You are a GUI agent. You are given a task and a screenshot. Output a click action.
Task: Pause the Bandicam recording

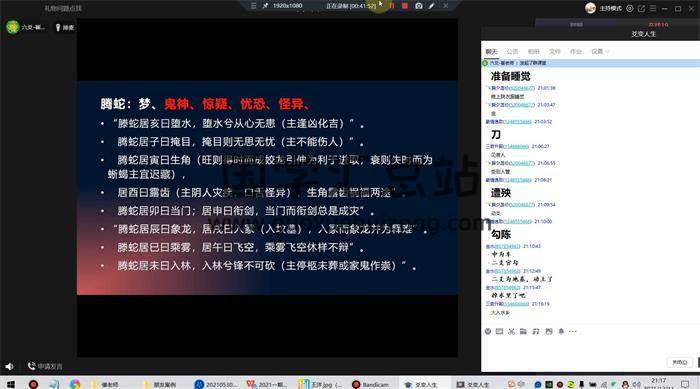click(392, 6)
